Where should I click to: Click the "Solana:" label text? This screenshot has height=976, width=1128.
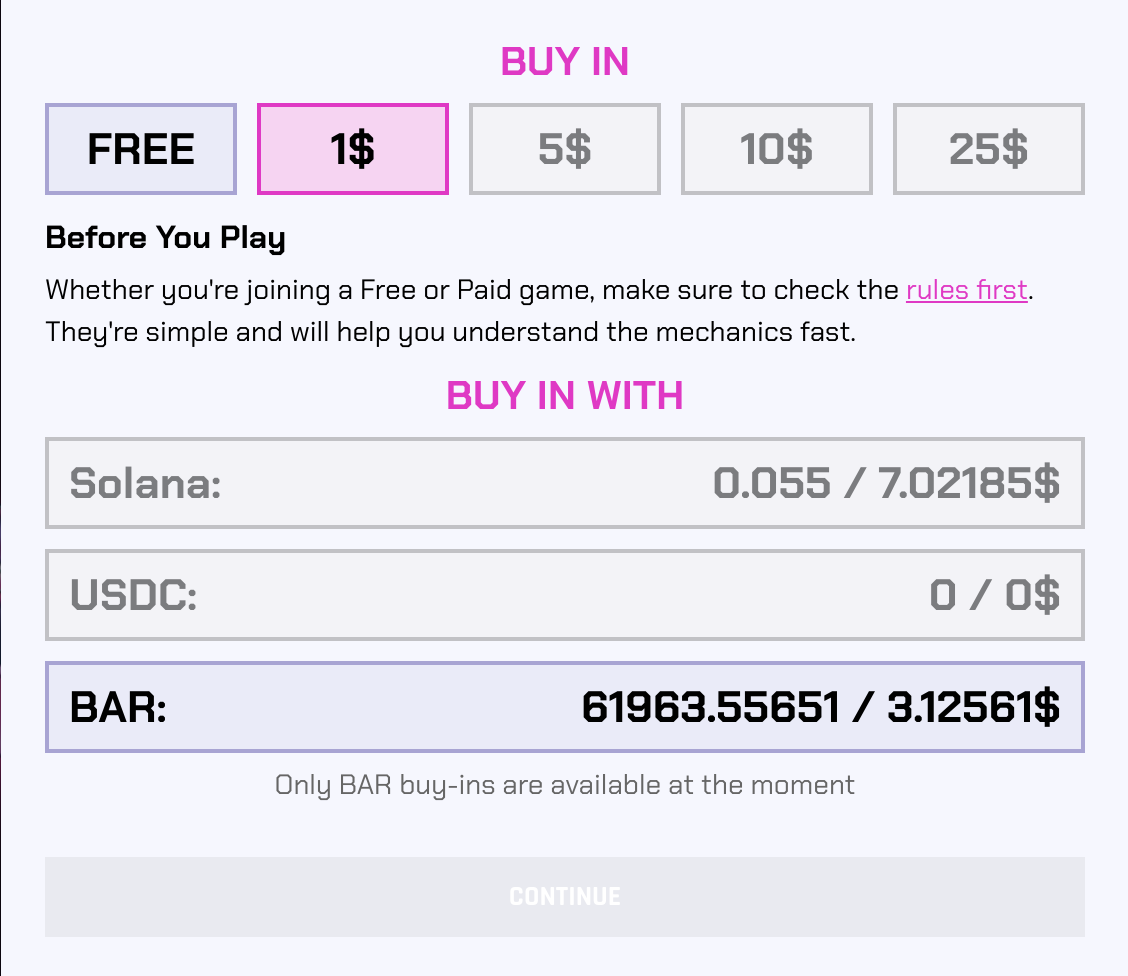point(146,484)
